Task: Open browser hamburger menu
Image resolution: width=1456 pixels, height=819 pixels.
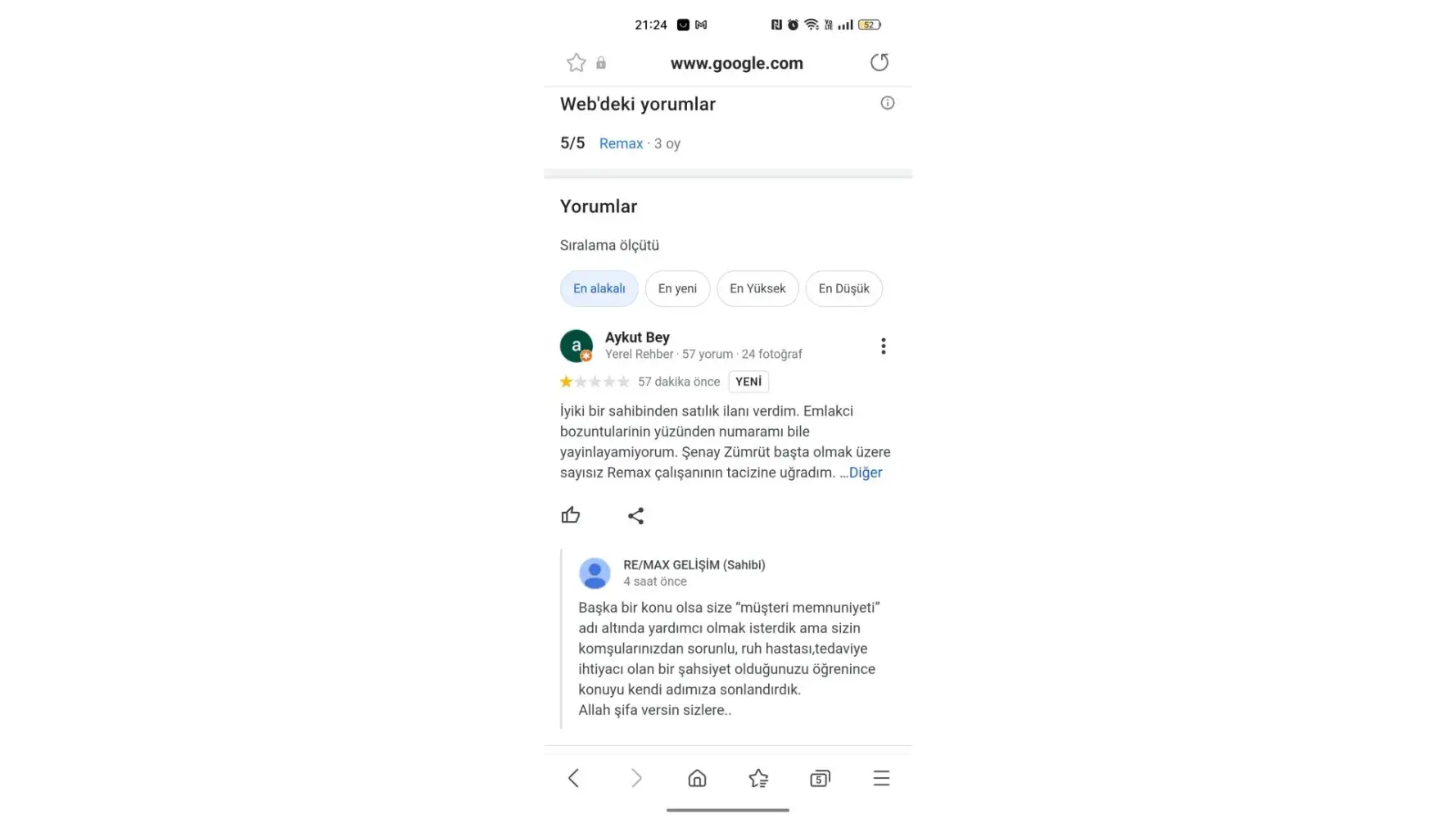Action: pos(881,778)
